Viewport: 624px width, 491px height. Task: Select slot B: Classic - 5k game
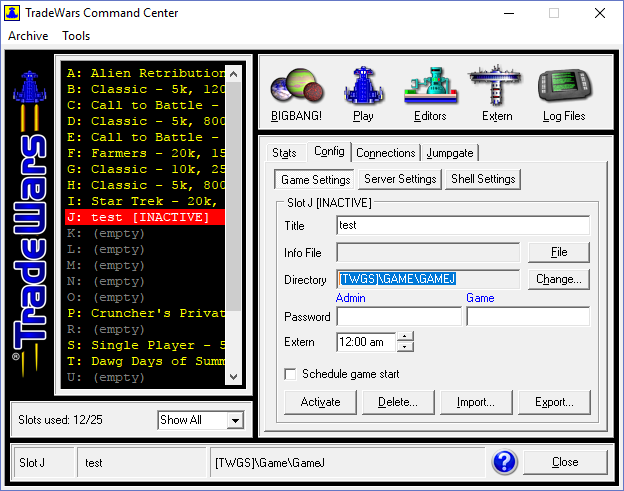(x=145, y=89)
